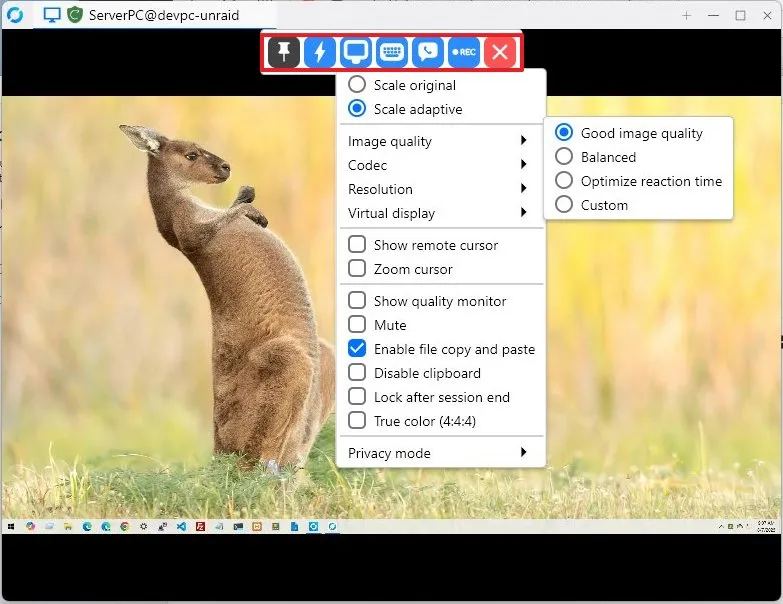Start session recording with REC button
Viewport: 783px width, 604px height.
[464, 52]
